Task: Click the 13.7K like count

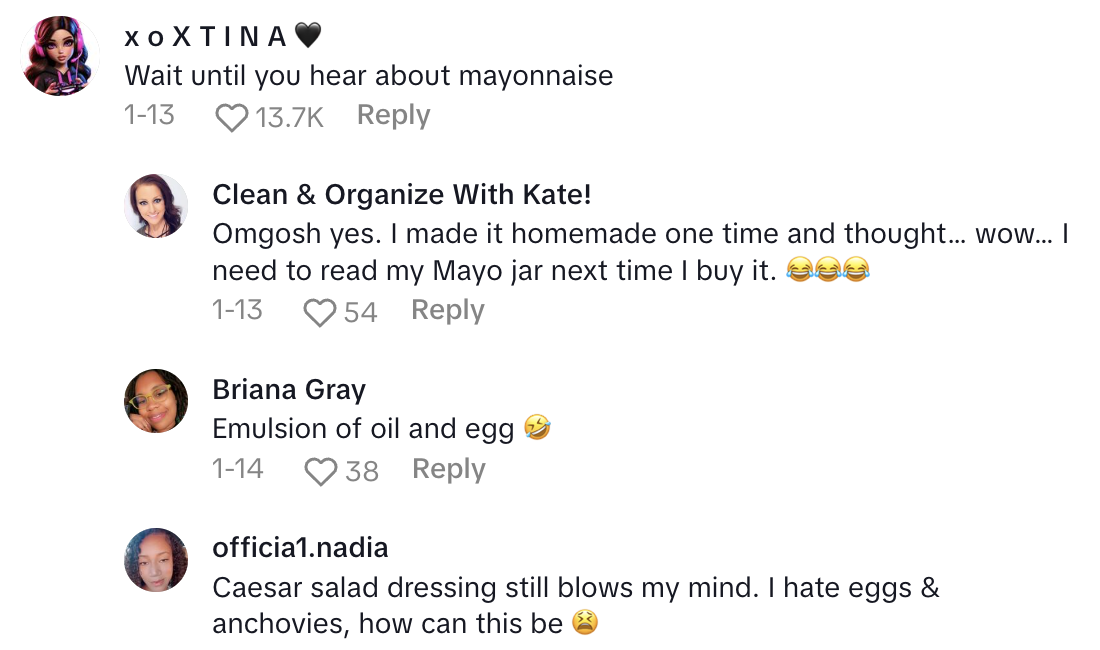Action: tap(289, 118)
